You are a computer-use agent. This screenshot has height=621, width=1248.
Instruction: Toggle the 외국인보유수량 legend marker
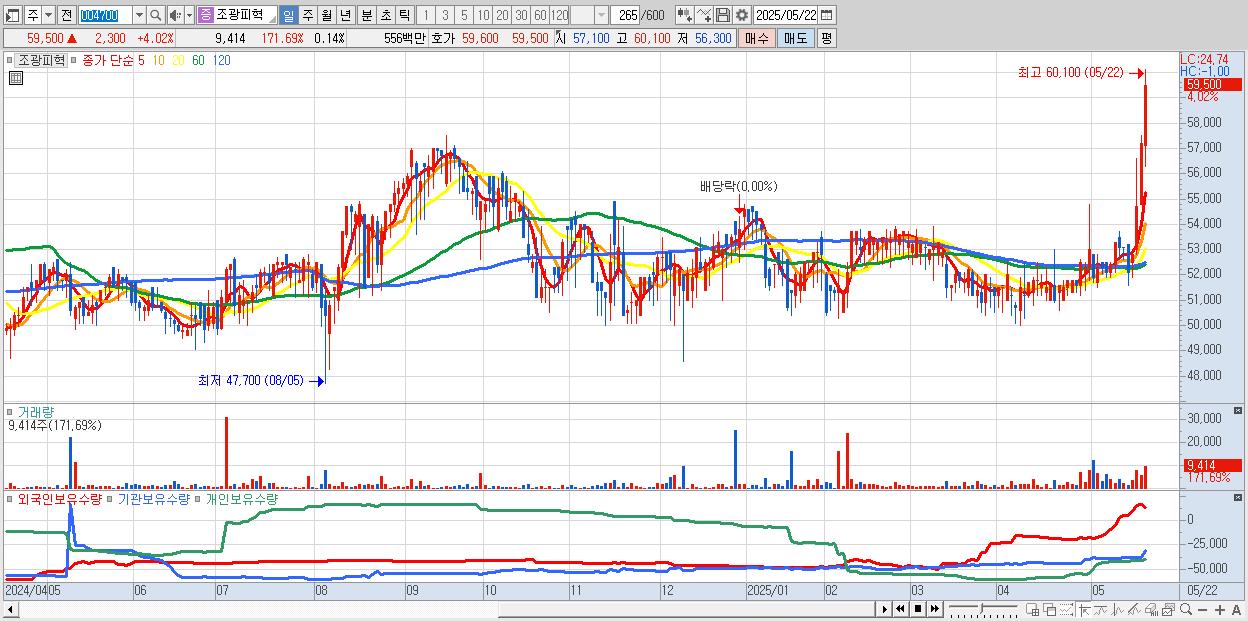pyautogui.click(x=11, y=498)
